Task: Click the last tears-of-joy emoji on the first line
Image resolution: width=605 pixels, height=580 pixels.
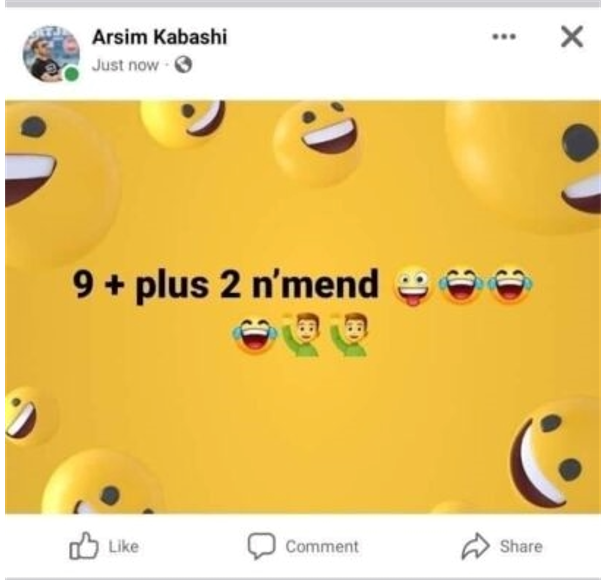Action: click(x=510, y=284)
